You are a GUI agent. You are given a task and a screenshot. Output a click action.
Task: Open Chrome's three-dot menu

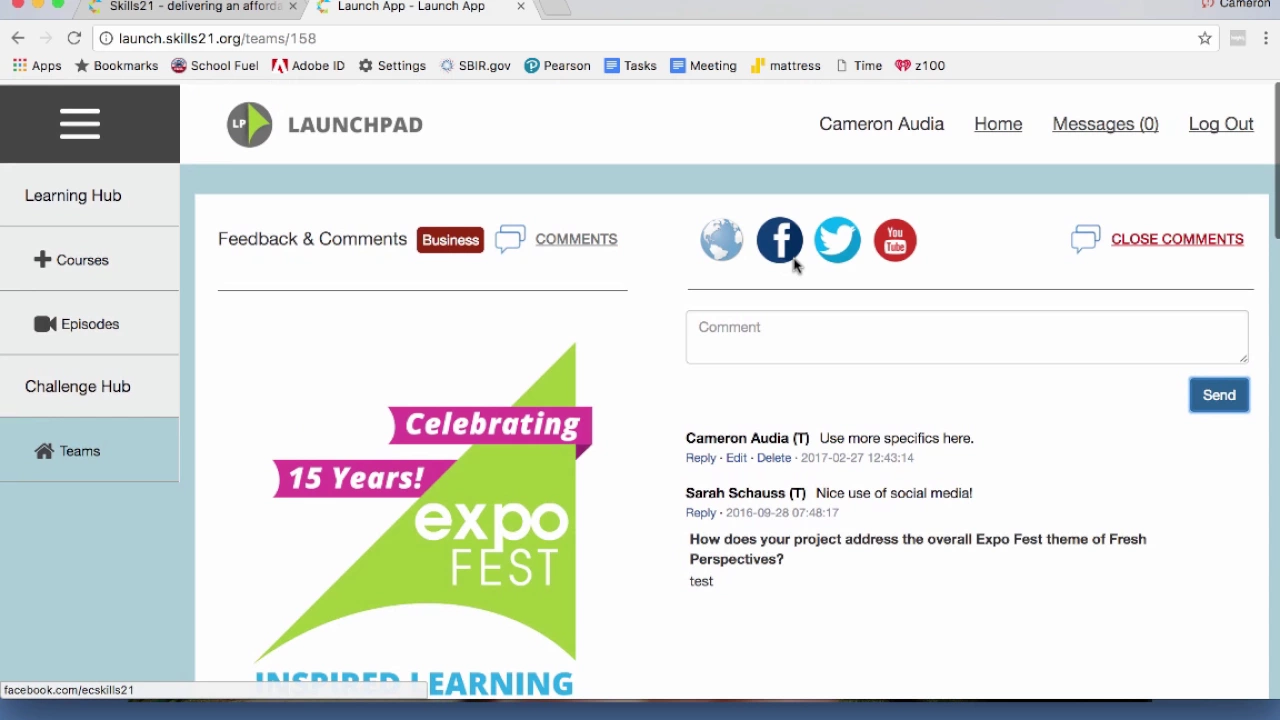[1267, 38]
